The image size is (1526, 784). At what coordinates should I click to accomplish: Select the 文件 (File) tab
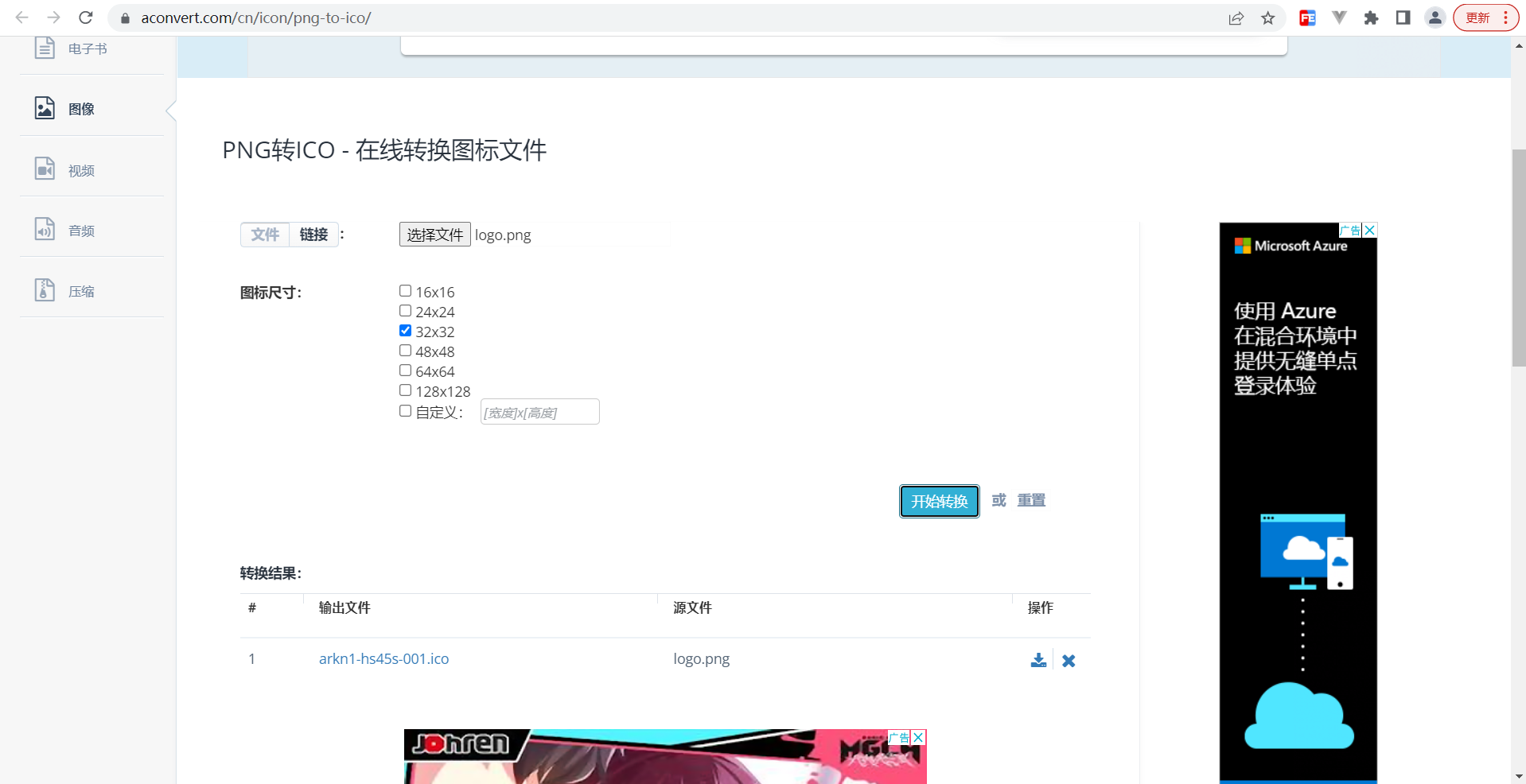coord(265,235)
